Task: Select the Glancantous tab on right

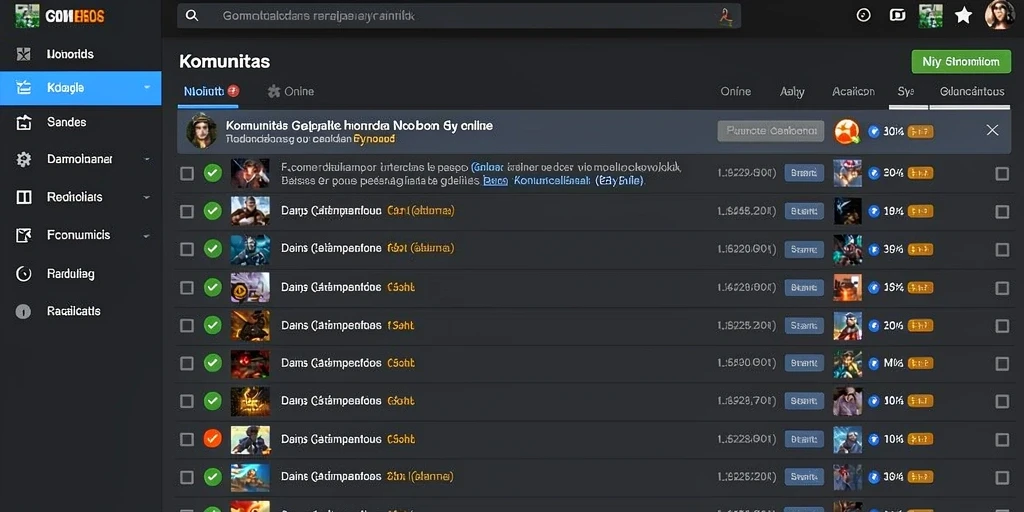Action: click(x=972, y=91)
